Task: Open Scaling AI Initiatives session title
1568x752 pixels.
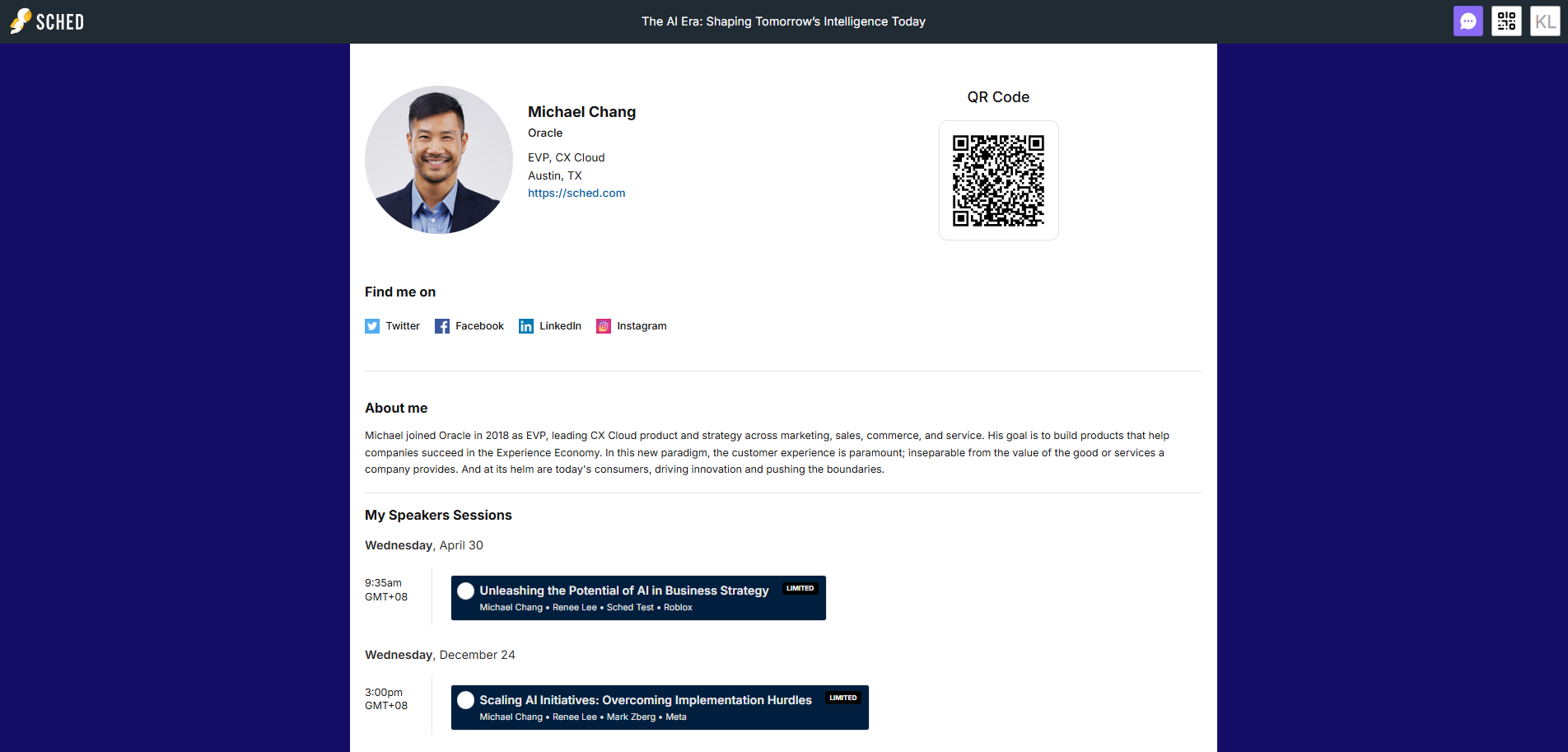Action: coord(646,700)
